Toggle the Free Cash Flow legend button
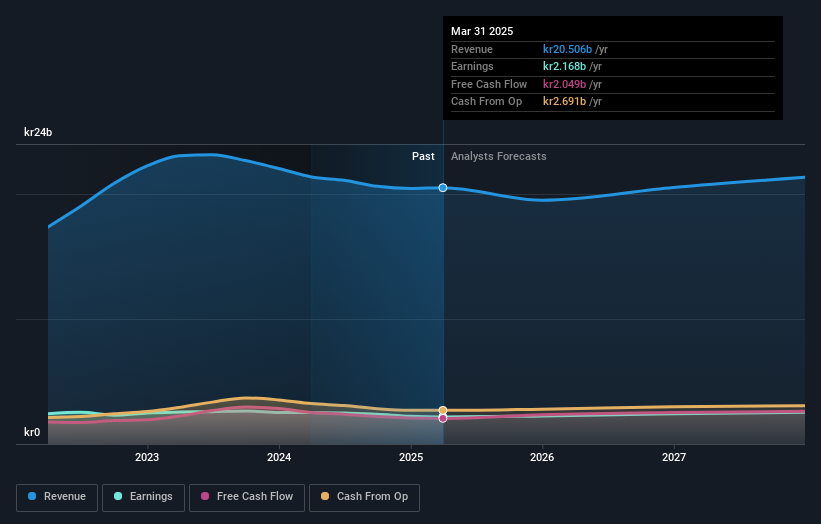This screenshot has height=524, width=821. coord(247,497)
